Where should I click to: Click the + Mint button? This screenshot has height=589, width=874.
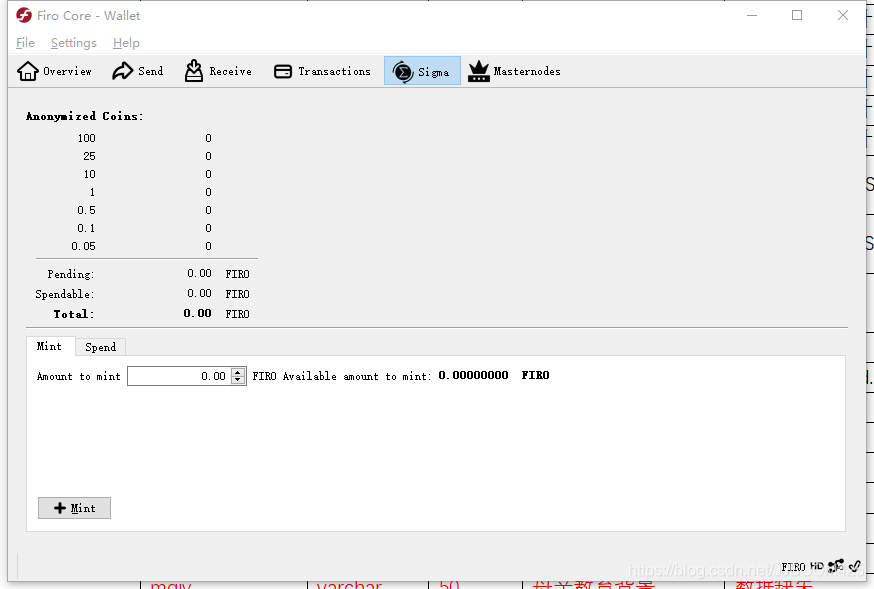tap(74, 508)
